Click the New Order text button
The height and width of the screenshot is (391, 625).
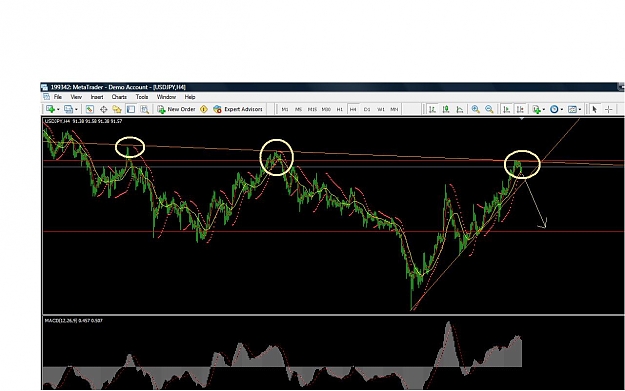coord(181,109)
